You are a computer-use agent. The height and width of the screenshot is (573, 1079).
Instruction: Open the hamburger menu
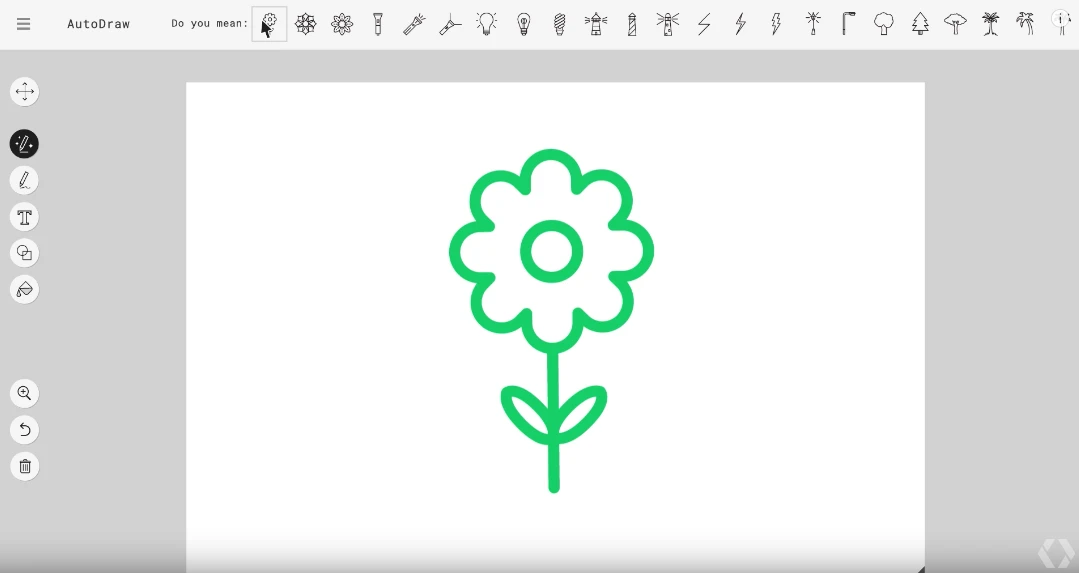(x=23, y=24)
